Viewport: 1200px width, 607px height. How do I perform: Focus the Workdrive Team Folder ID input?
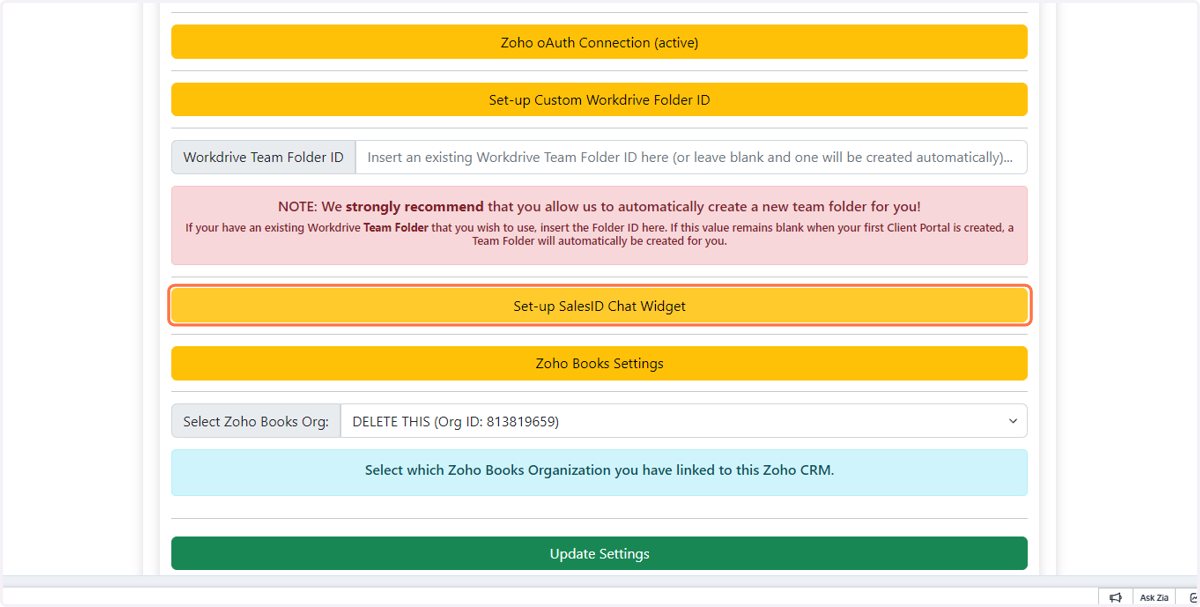click(x=691, y=157)
